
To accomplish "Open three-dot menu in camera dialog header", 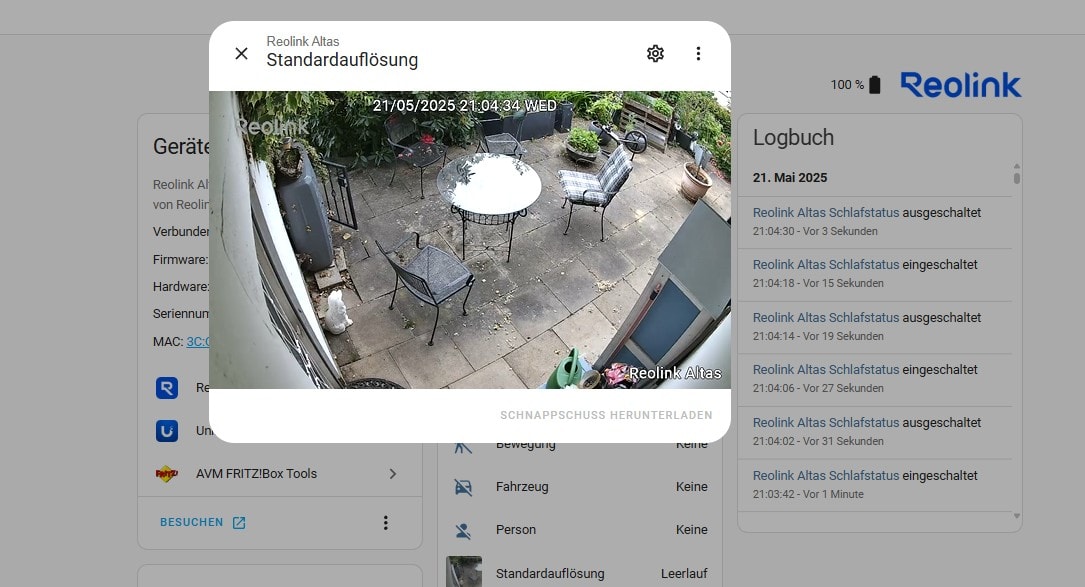I will (698, 53).
